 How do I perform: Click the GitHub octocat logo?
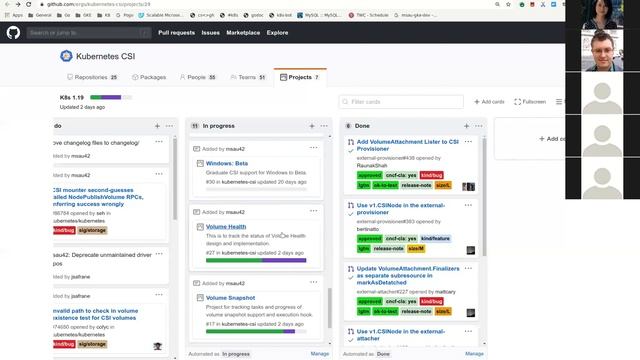(13, 32)
